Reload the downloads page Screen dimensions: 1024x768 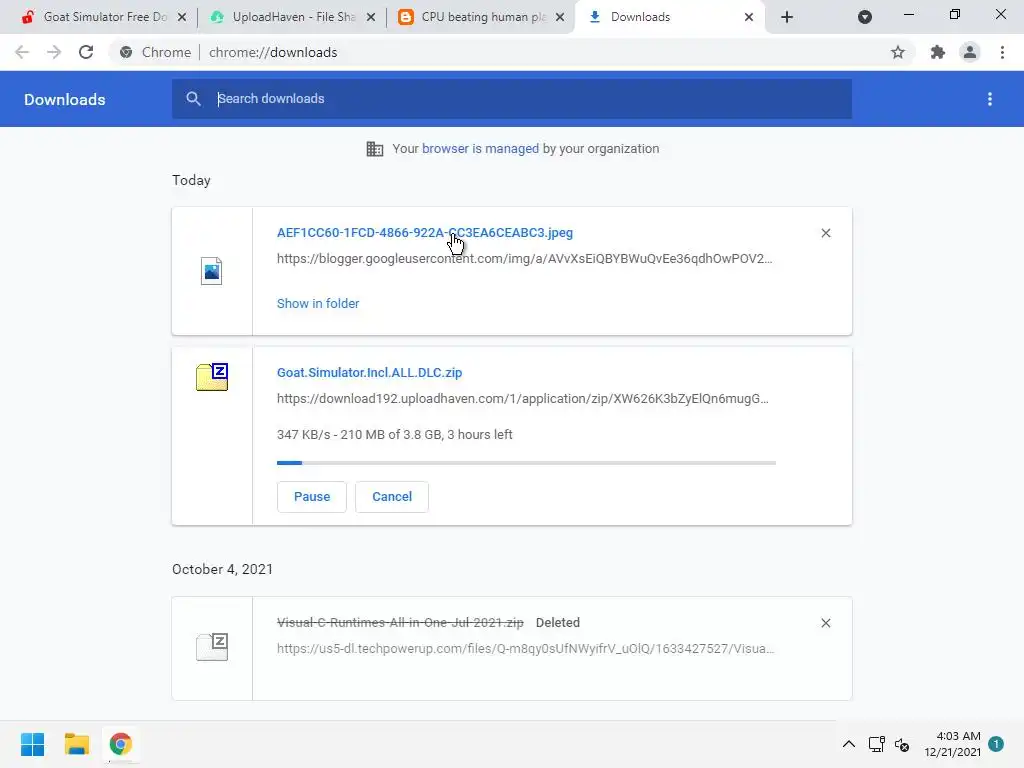coord(86,52)
